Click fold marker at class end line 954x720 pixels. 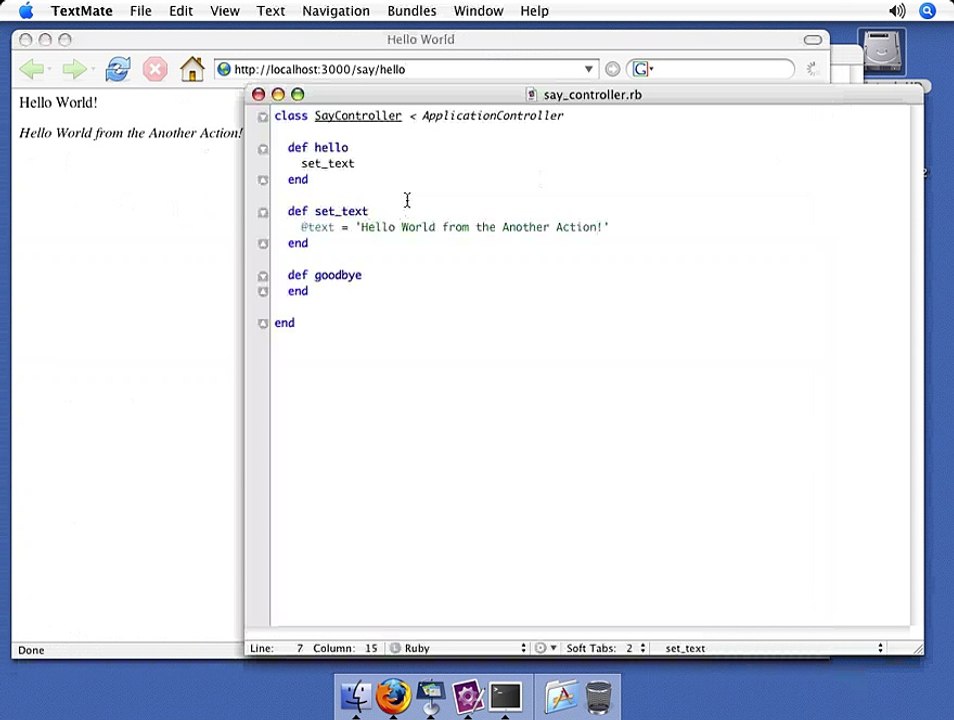[263, 323]
